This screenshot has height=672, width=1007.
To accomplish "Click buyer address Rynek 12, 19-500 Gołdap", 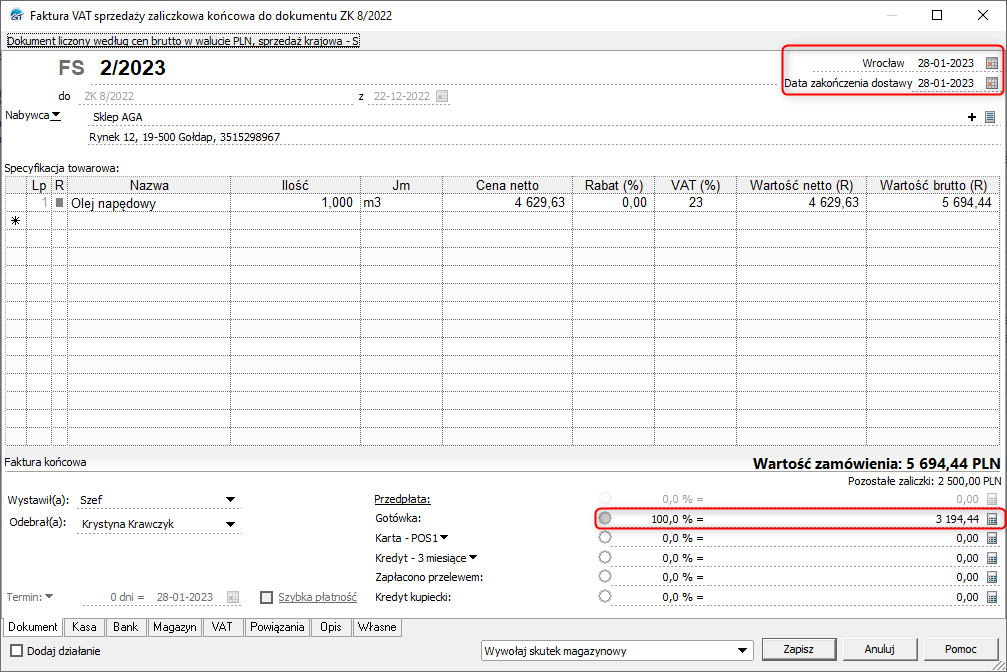I will tap(184, 137).
